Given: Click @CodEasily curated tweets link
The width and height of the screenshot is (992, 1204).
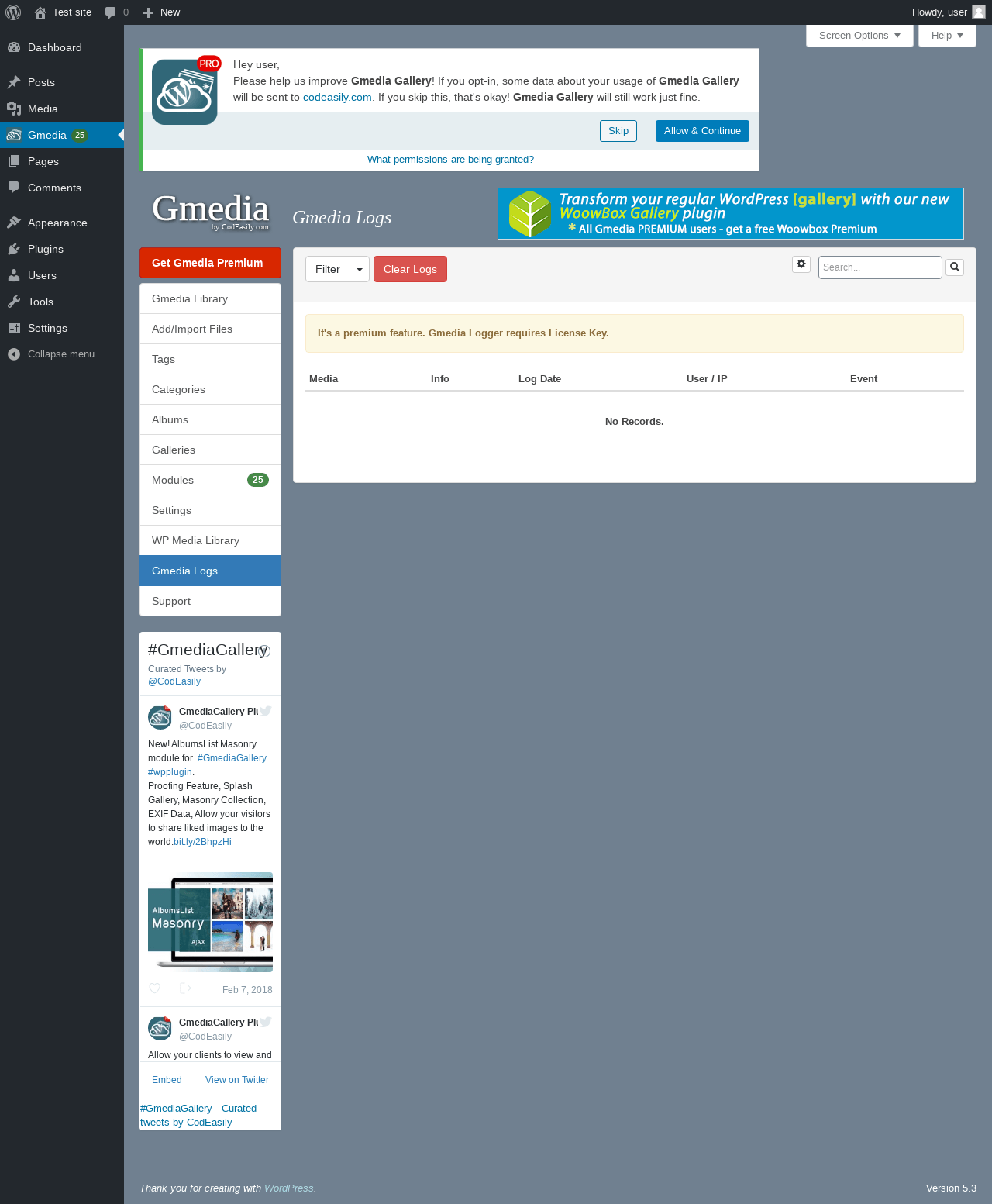Looking at the screenshot, I should pos(174,681).
